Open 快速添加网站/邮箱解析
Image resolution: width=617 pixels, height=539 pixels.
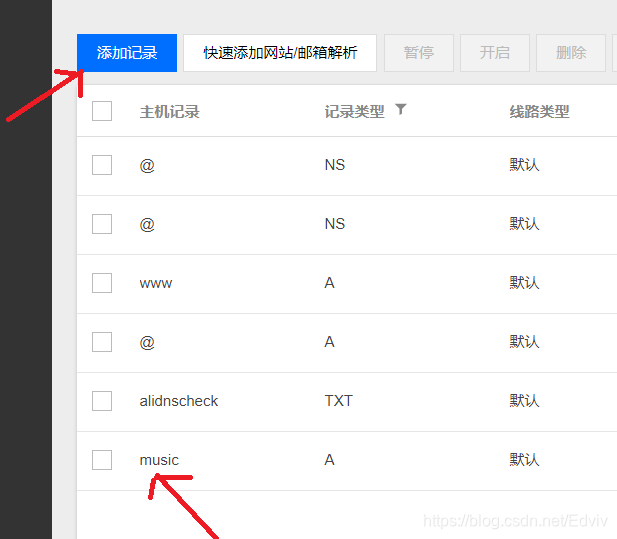tap(280, 53)
